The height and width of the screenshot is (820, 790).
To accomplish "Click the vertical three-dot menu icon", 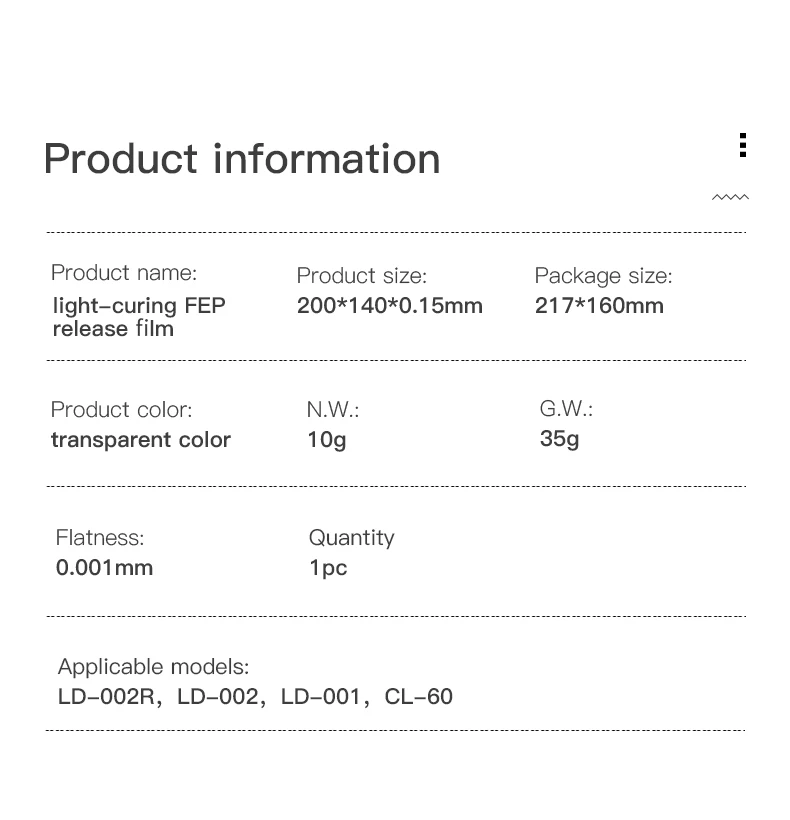I will (x=742, y=145).
